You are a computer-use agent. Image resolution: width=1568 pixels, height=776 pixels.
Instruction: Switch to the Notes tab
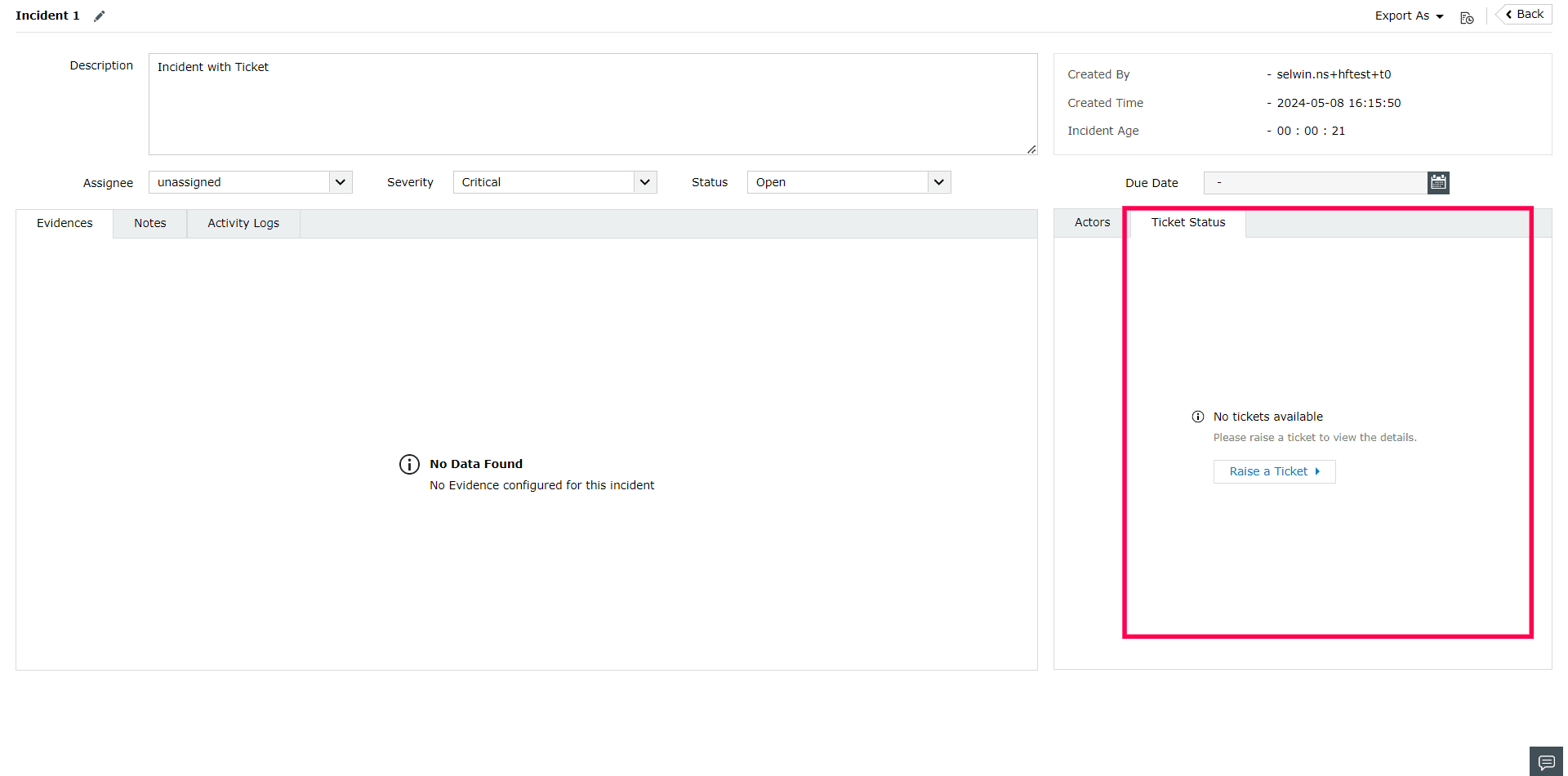[149, 223]
